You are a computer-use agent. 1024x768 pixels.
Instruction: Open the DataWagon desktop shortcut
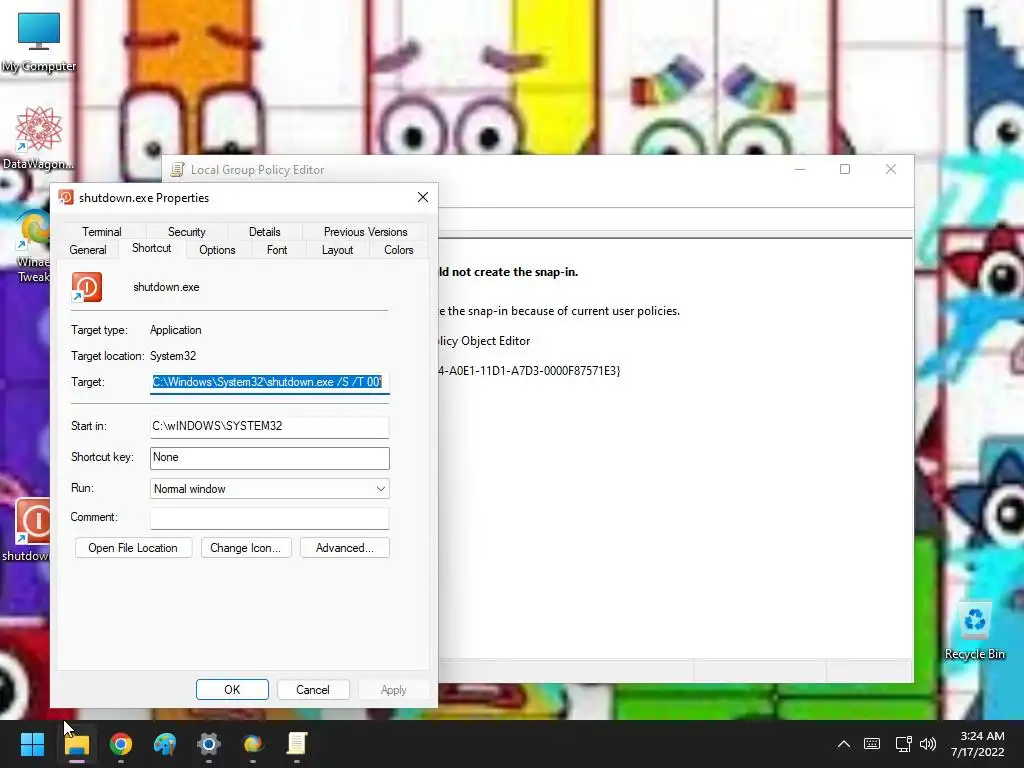37,138
